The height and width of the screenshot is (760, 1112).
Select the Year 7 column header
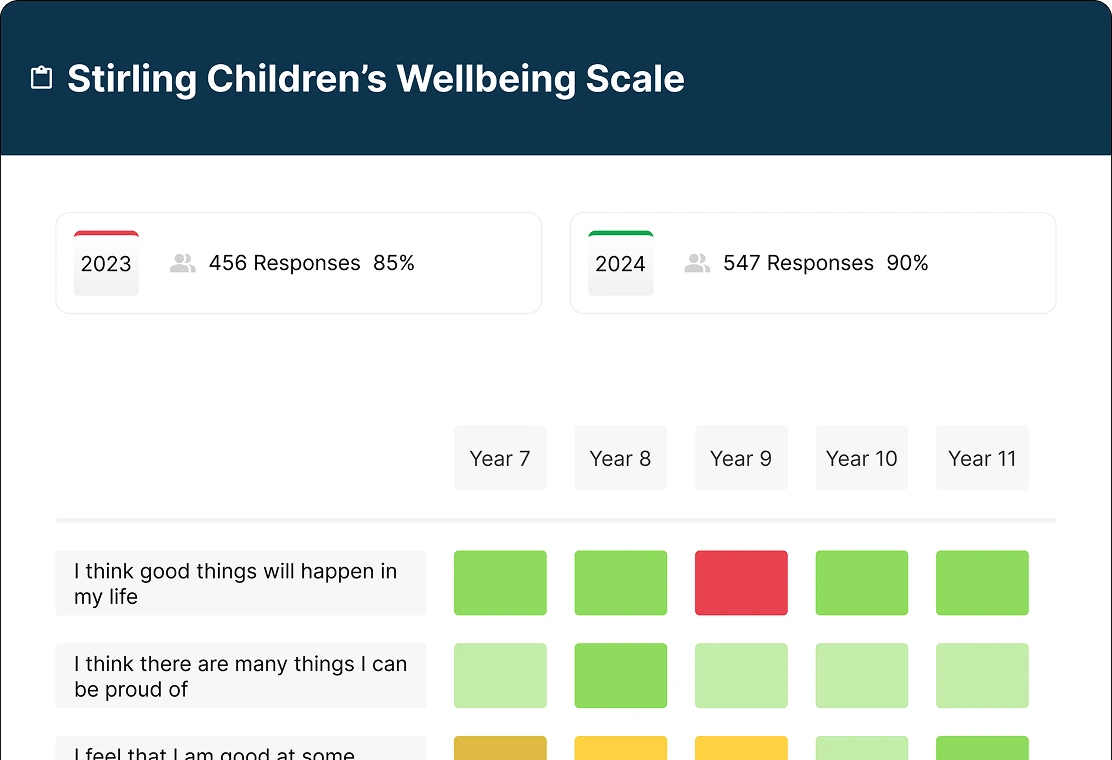coord(500,458)
